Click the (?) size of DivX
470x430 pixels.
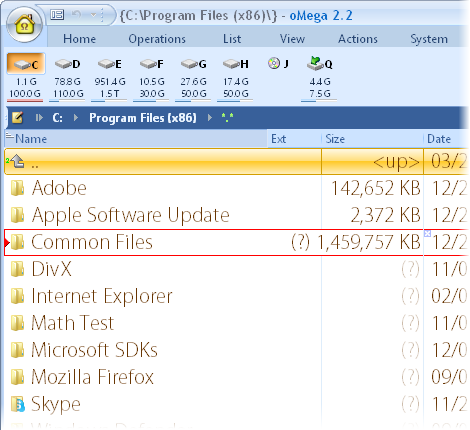[410, 269]
